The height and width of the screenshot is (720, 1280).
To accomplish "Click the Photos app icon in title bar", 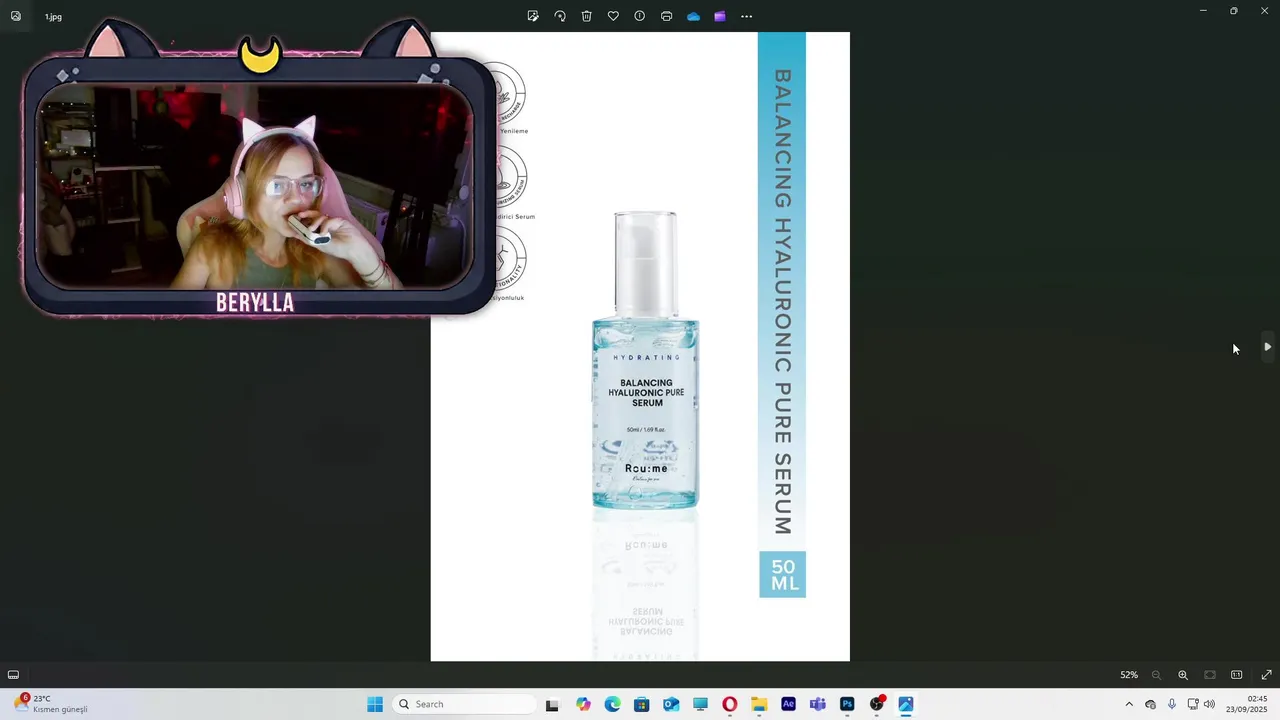I will pyautogui.click(x=16, y=16).
